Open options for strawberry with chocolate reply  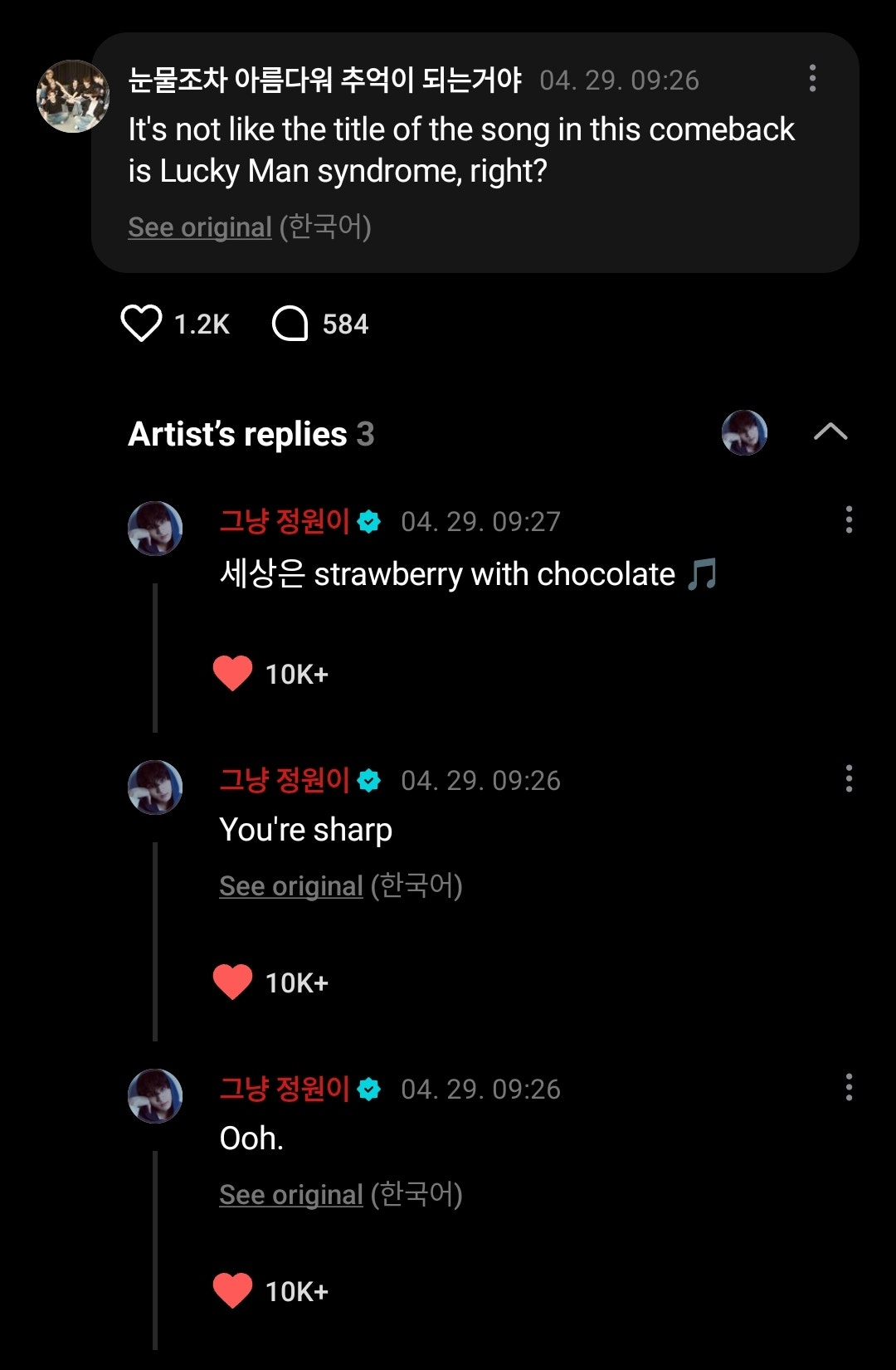coord(848,520)
